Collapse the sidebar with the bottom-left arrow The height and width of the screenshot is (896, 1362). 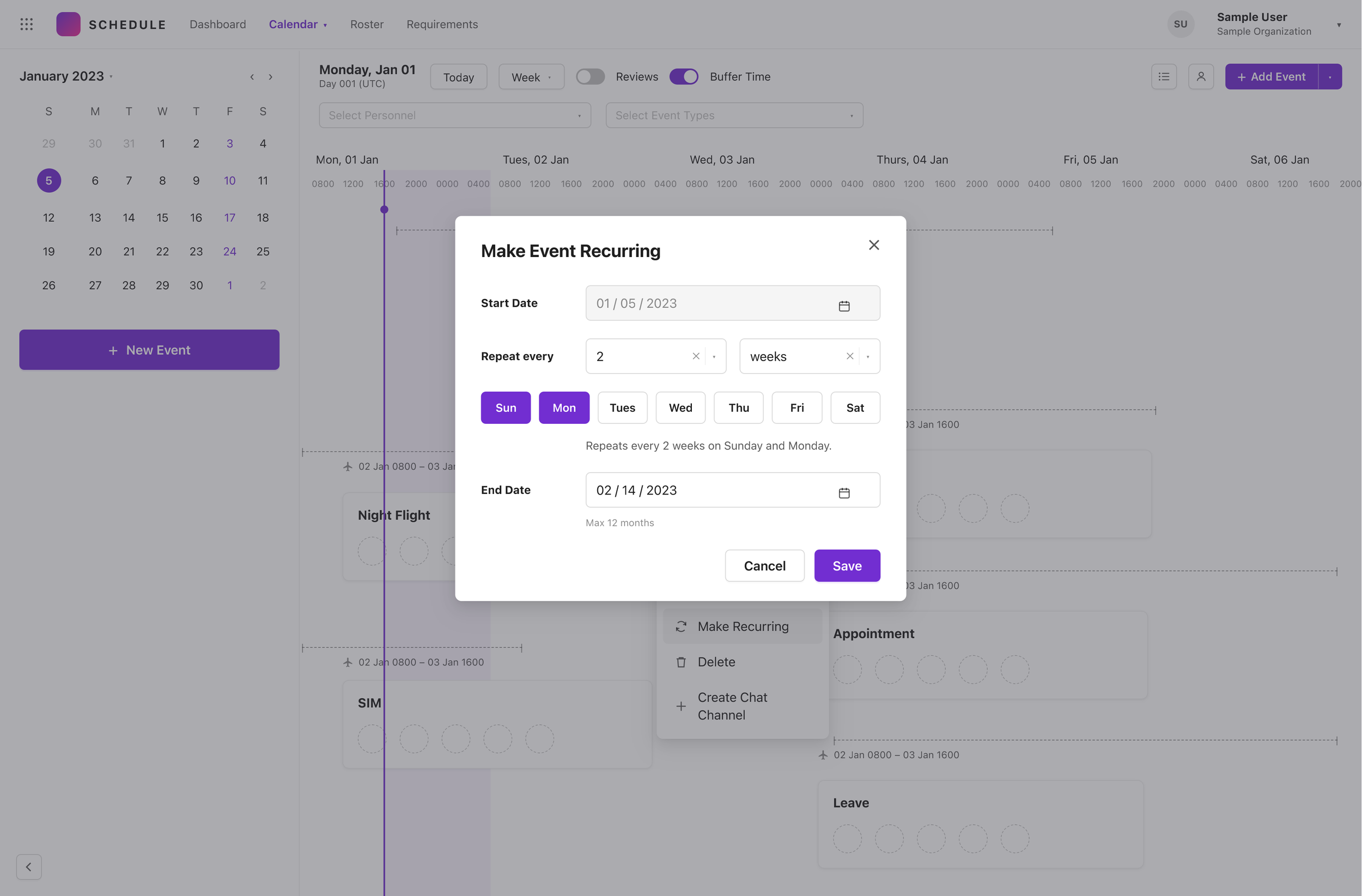point(29,867)
